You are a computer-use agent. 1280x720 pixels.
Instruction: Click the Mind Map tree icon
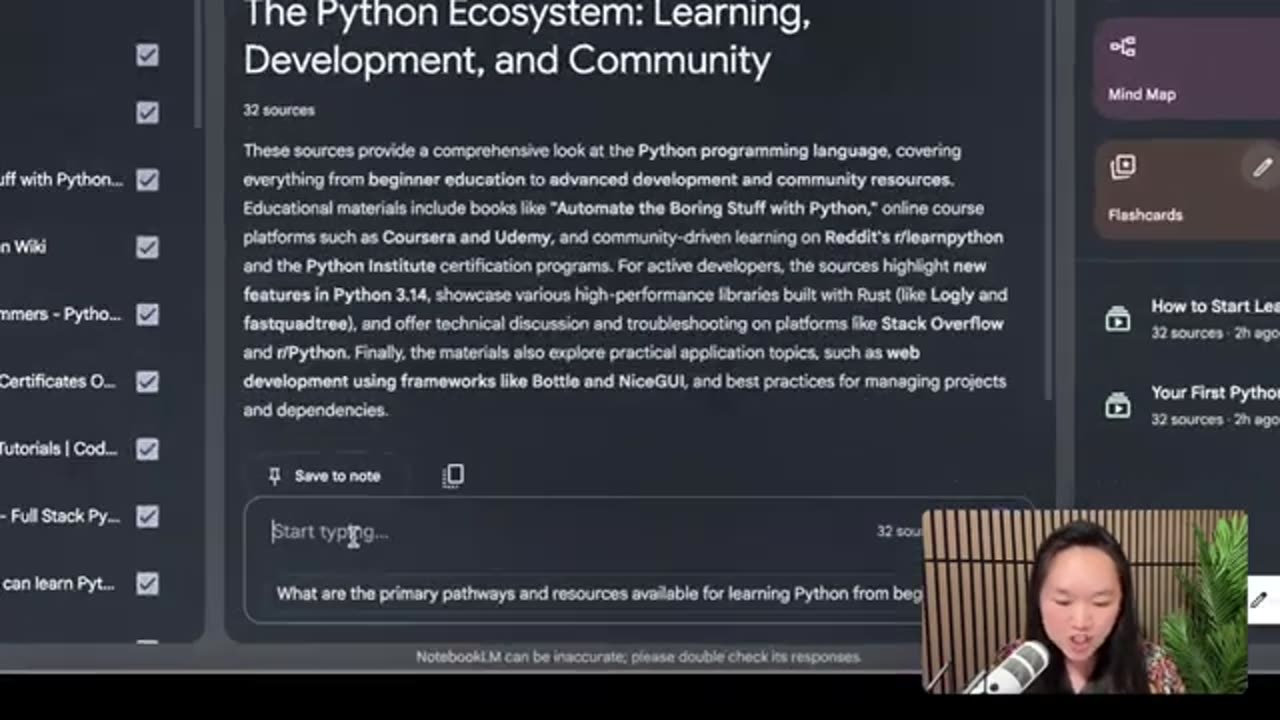pos(1123,47)
